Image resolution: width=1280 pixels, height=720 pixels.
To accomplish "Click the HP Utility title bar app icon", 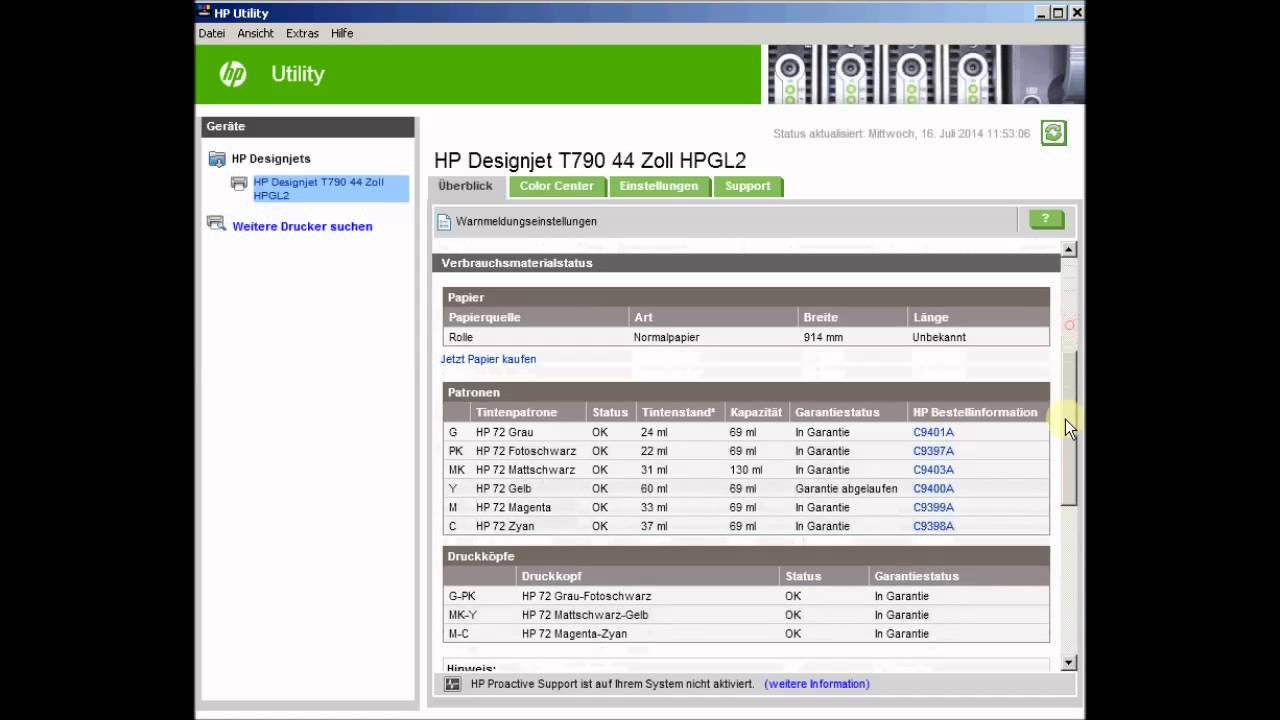I will point(204,13).
